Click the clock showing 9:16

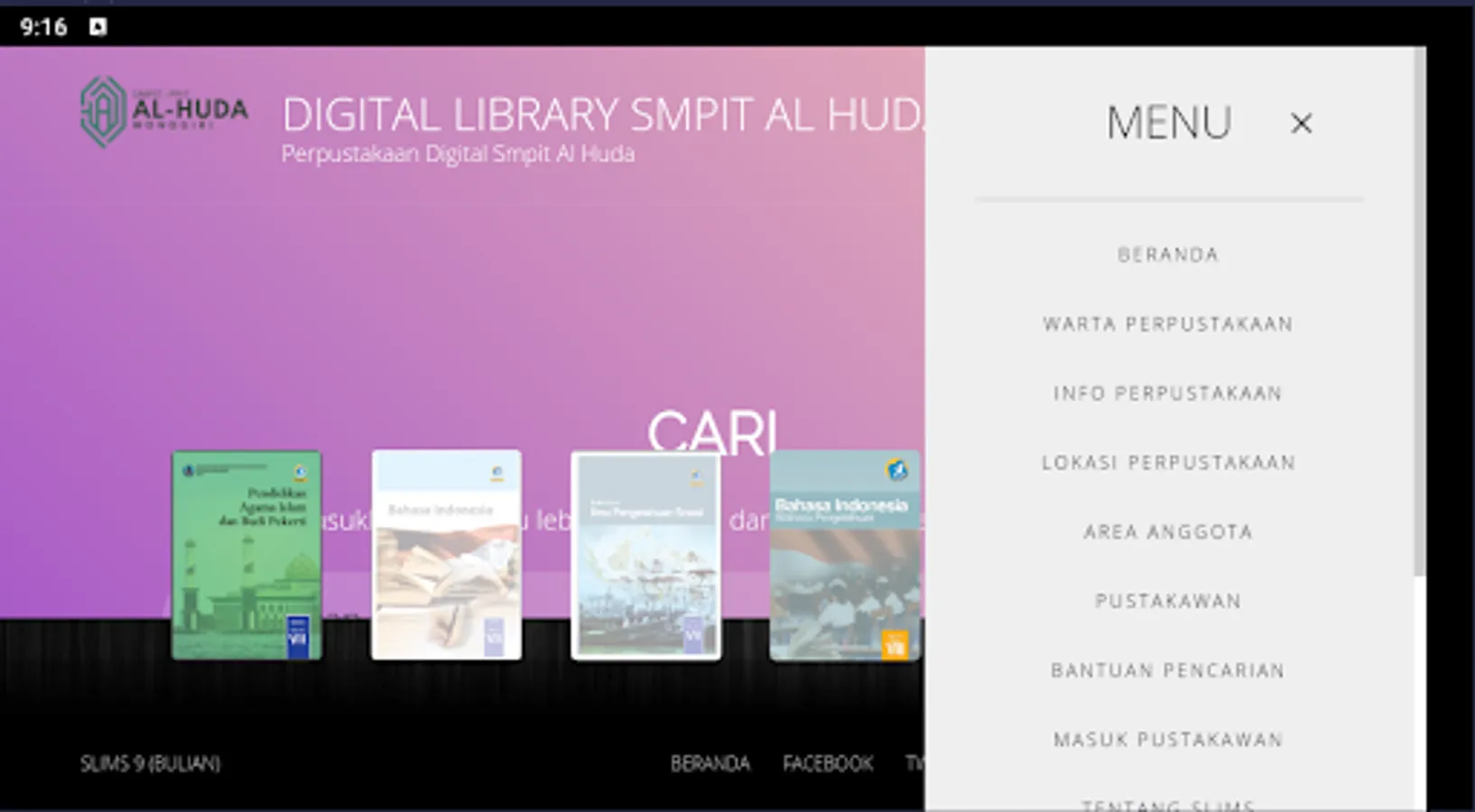coord(43,27)
